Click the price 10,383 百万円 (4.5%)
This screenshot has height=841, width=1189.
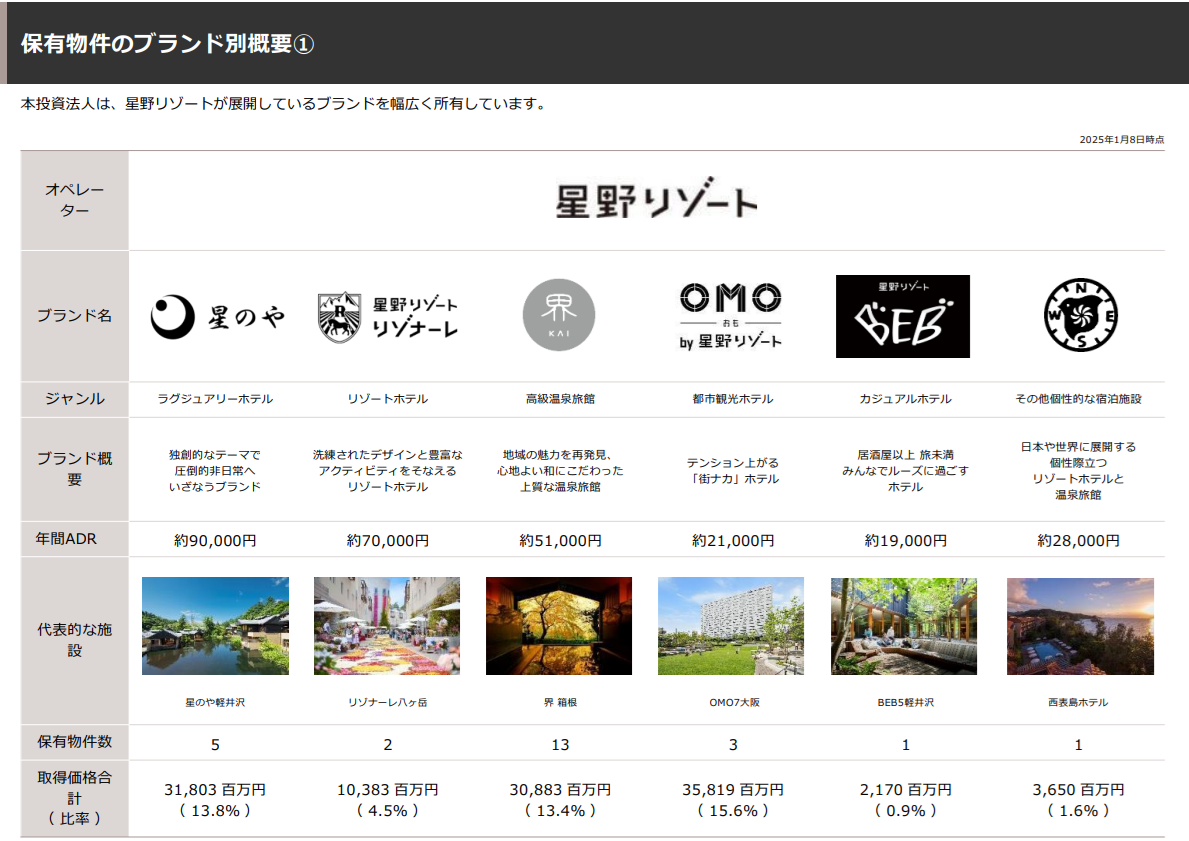pyautogui.click(x=387, y=800)
